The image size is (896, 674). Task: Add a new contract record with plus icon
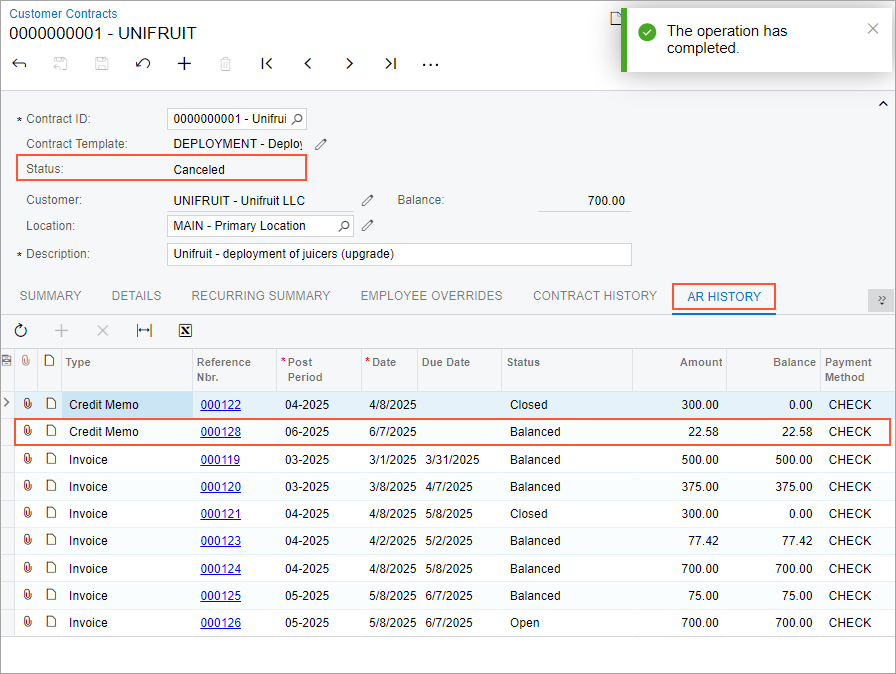tap(184, 64)
